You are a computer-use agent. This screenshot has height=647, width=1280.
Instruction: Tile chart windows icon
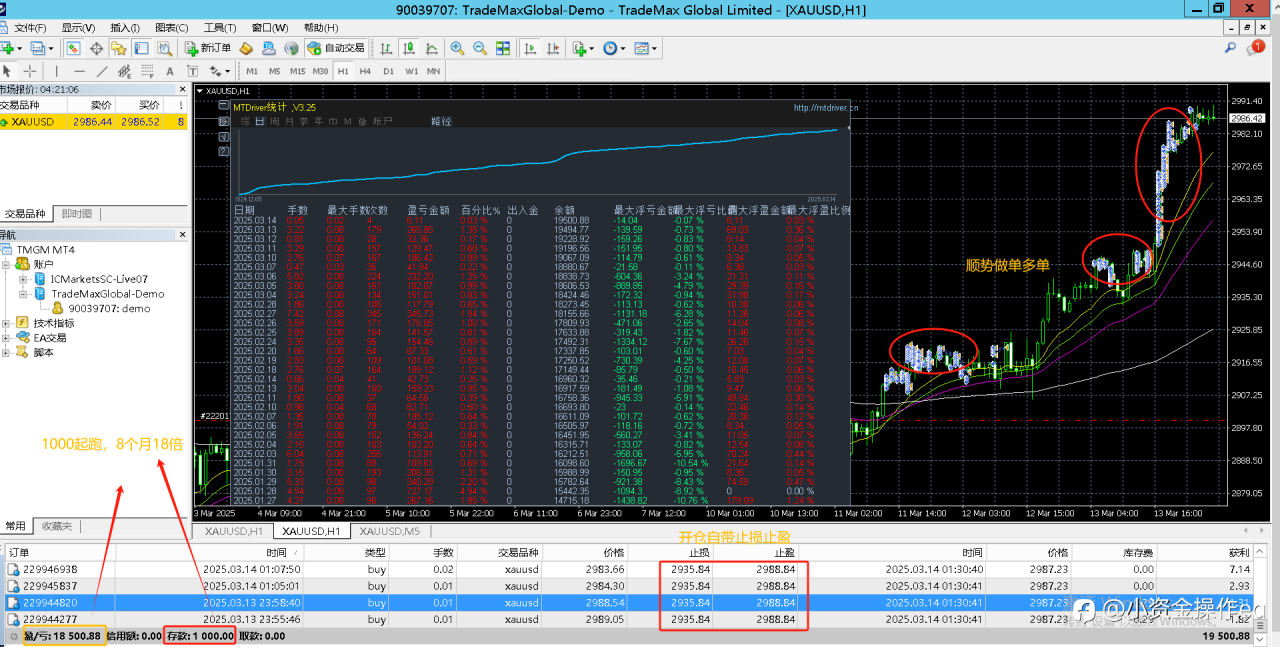pyautogui.click(x=502, y=48)
